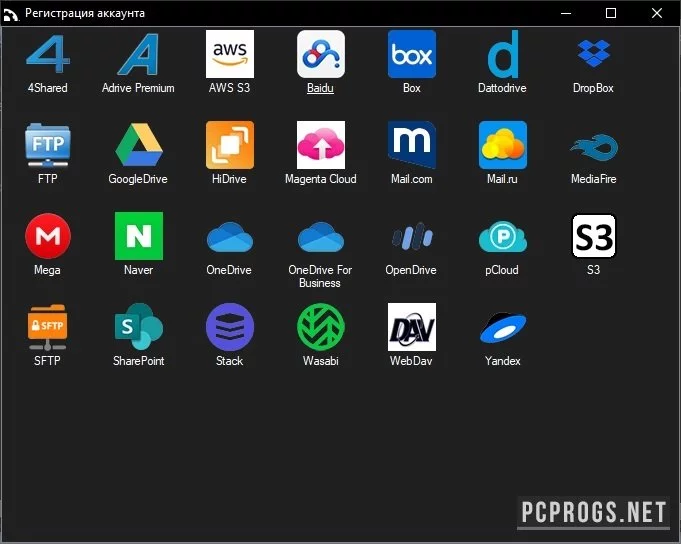
Task: Click the AWS S3 text label
Action: tap(229, 88)
